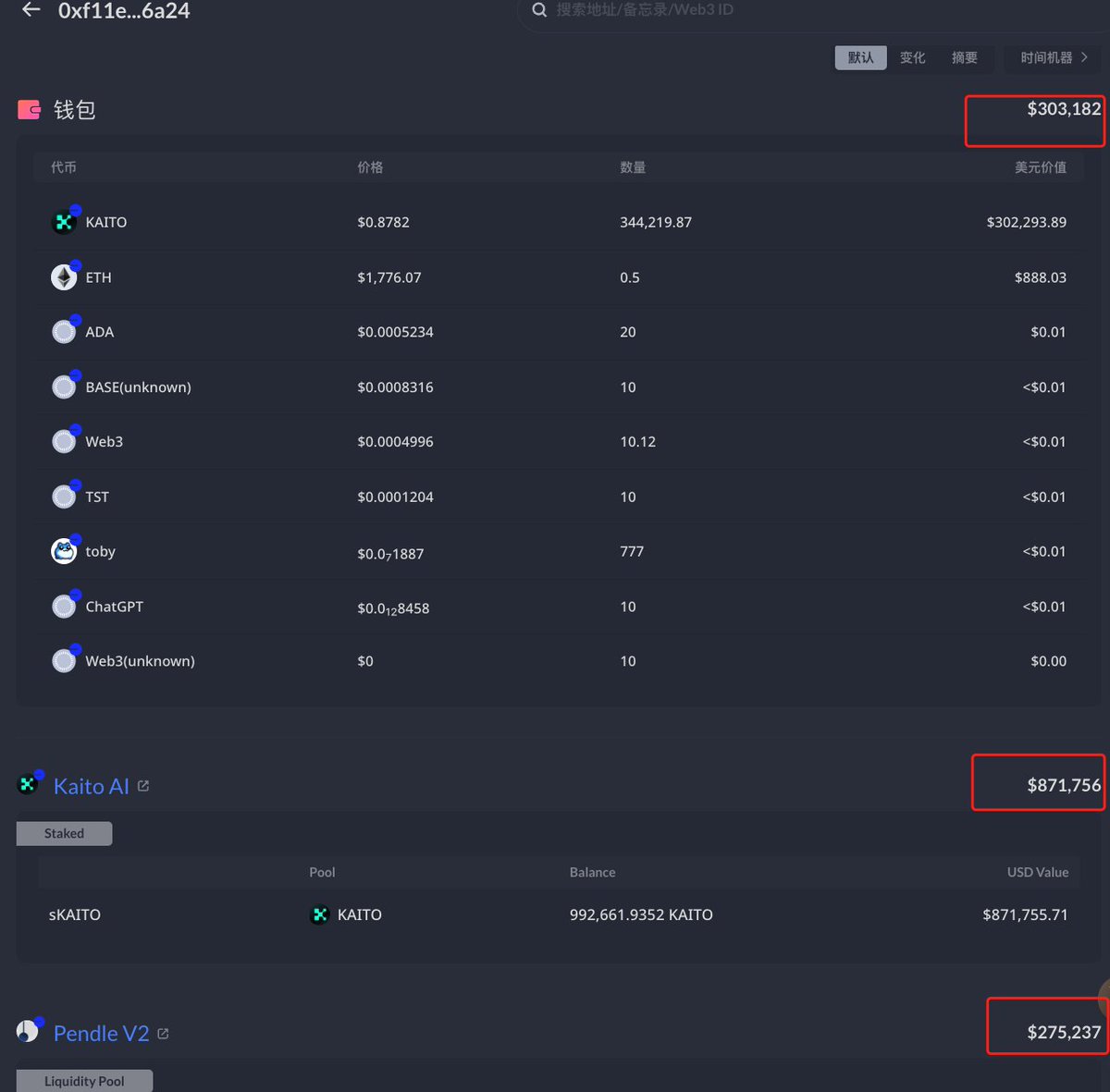Click the ETH token icon
Viewport: 1110px width, 1092px height.
click(x=64, y=277)
